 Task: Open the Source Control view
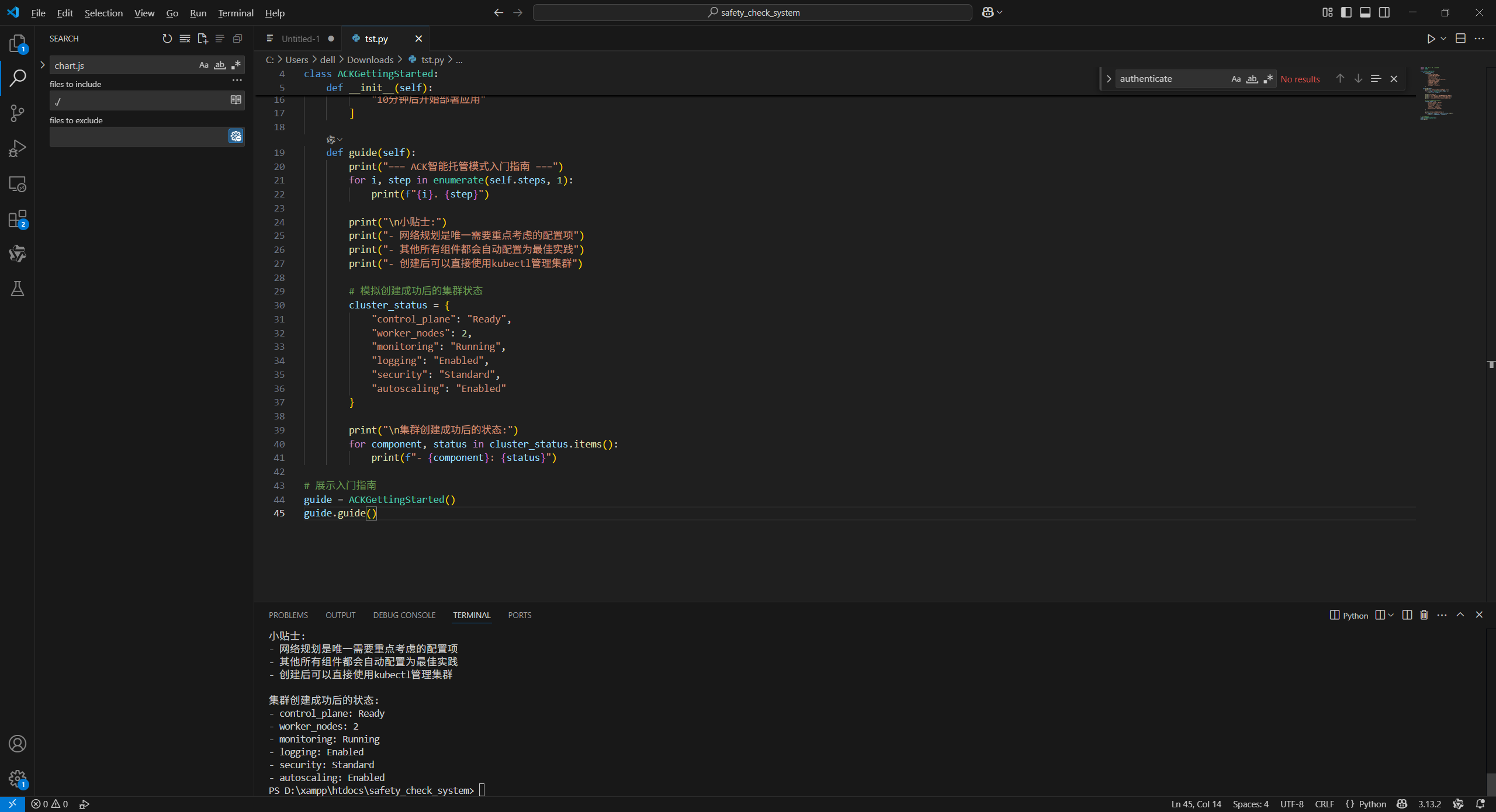[18, 113]
